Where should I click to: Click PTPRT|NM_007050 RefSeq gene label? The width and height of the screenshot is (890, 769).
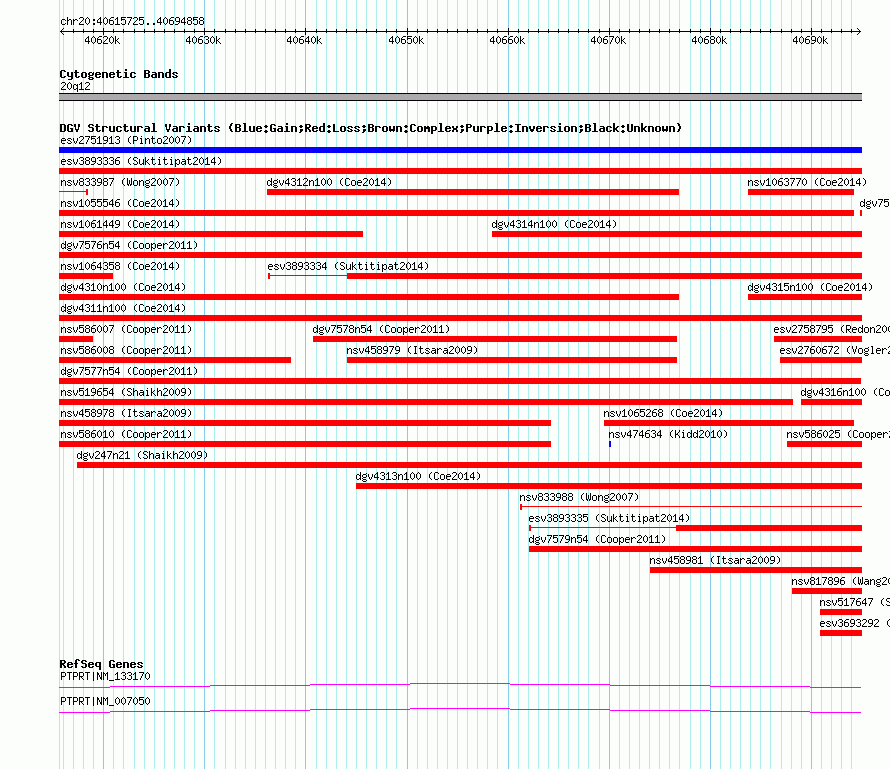(105, 701)
